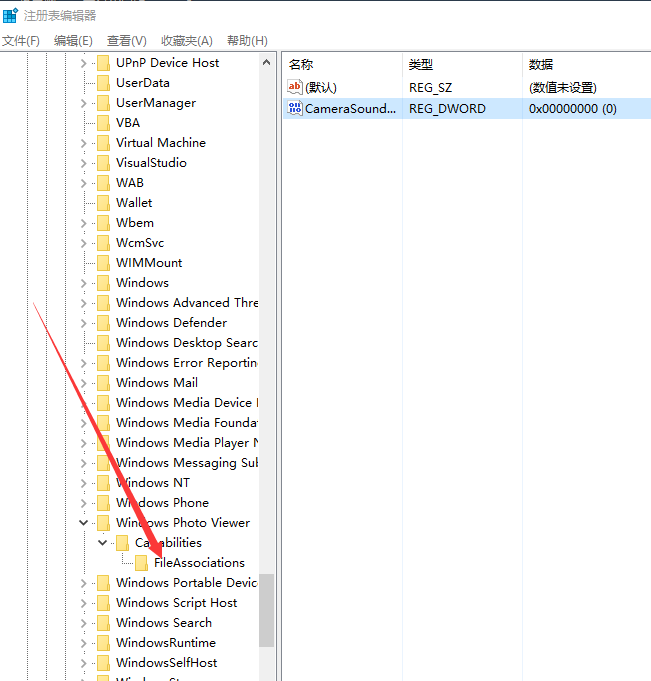Click the VisualStudio folder icon
Screen dimensions: 651x681
[103, 163]
